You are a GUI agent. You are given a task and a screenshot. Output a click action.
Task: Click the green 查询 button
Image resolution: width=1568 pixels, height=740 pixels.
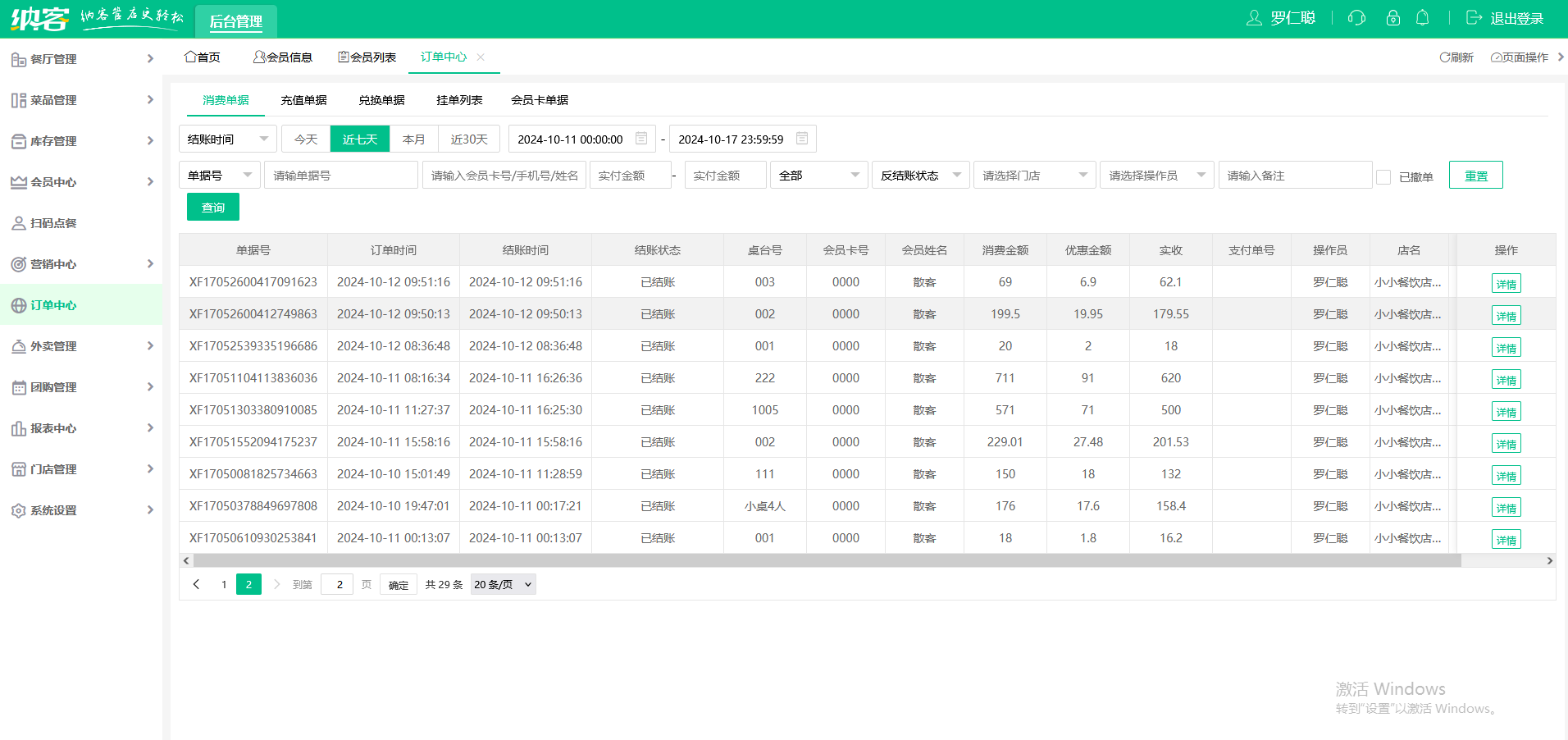tap(213, 207)
